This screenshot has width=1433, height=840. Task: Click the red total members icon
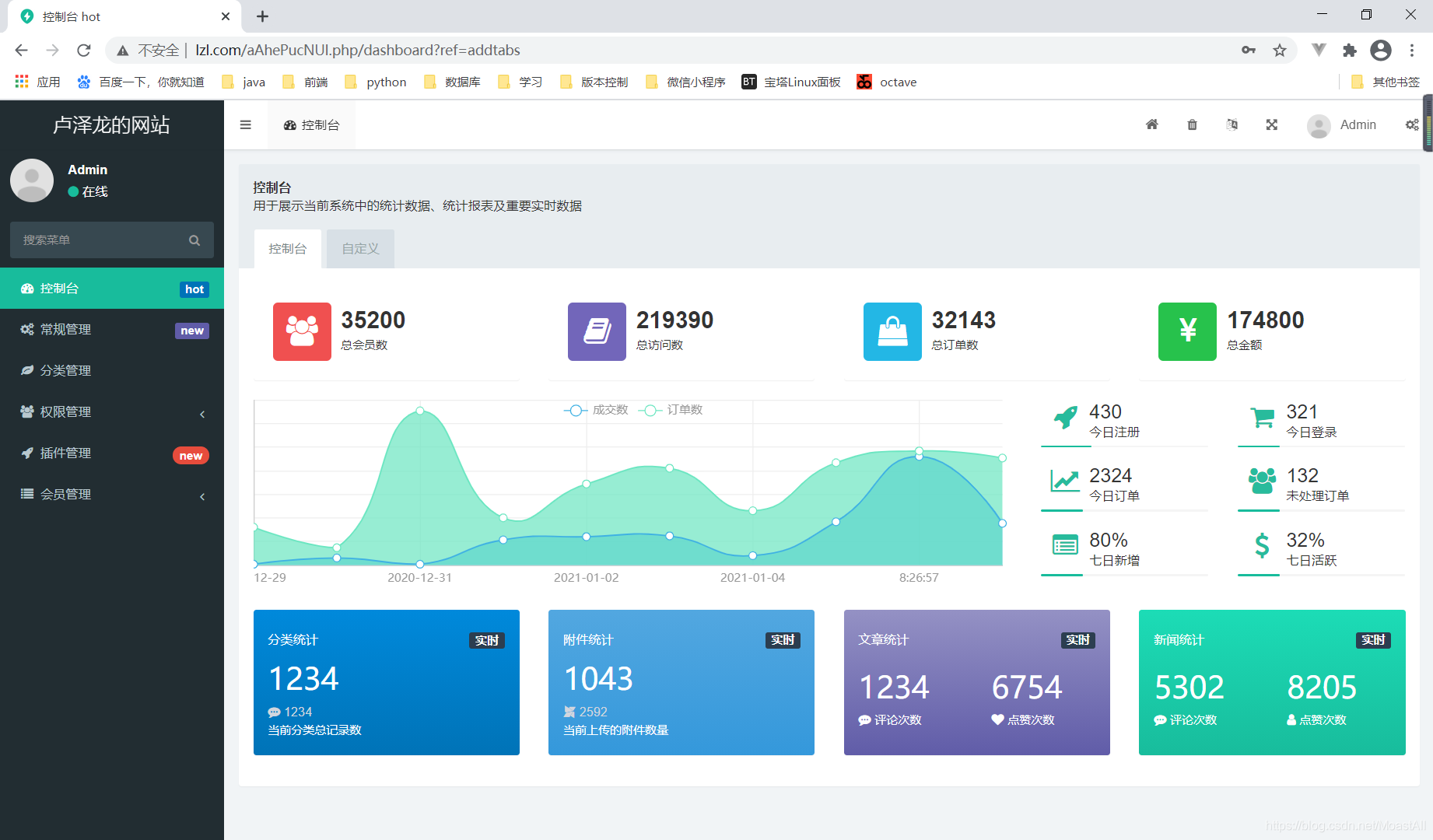pos(302,331)
